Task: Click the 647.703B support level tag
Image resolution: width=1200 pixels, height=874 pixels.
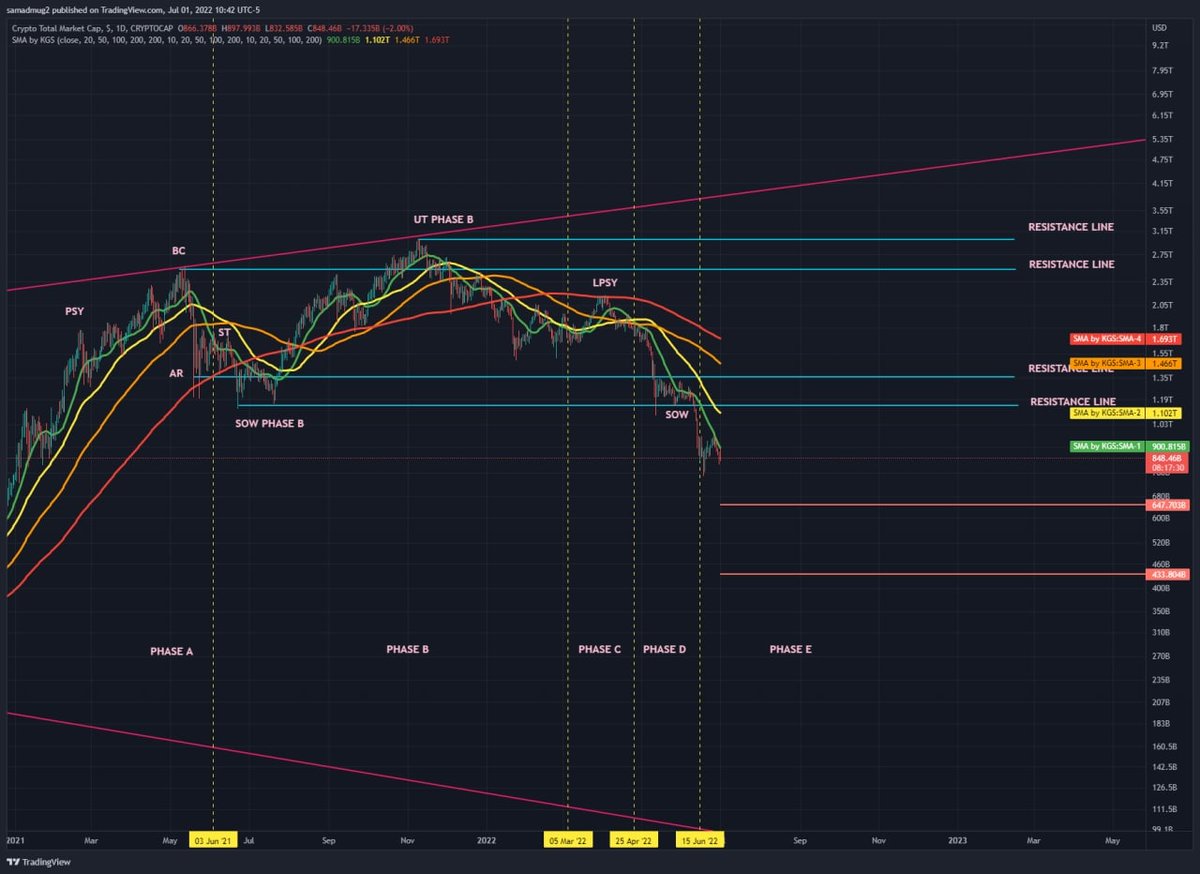Action: pyautogui.click(x=1168, y=506)
